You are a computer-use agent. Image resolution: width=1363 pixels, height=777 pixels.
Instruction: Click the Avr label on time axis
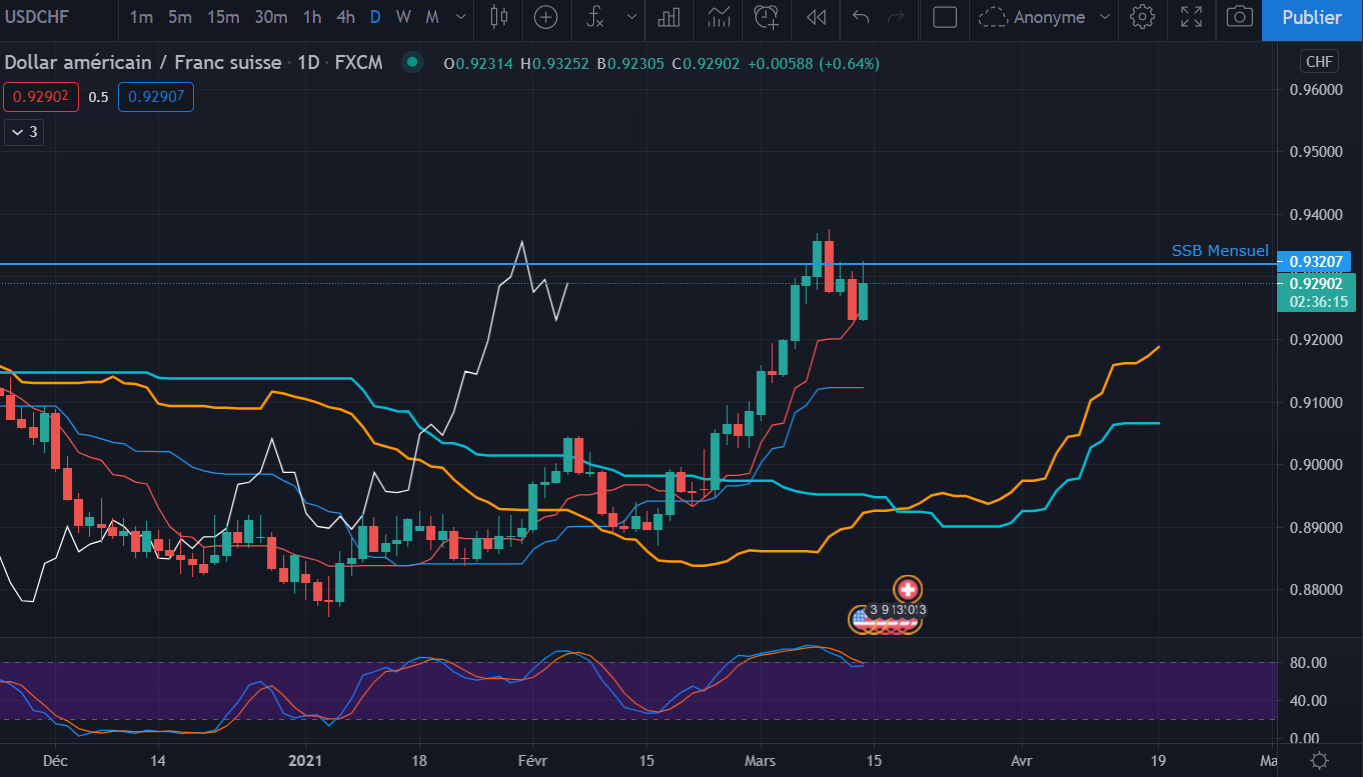[x=1022, y=760]
